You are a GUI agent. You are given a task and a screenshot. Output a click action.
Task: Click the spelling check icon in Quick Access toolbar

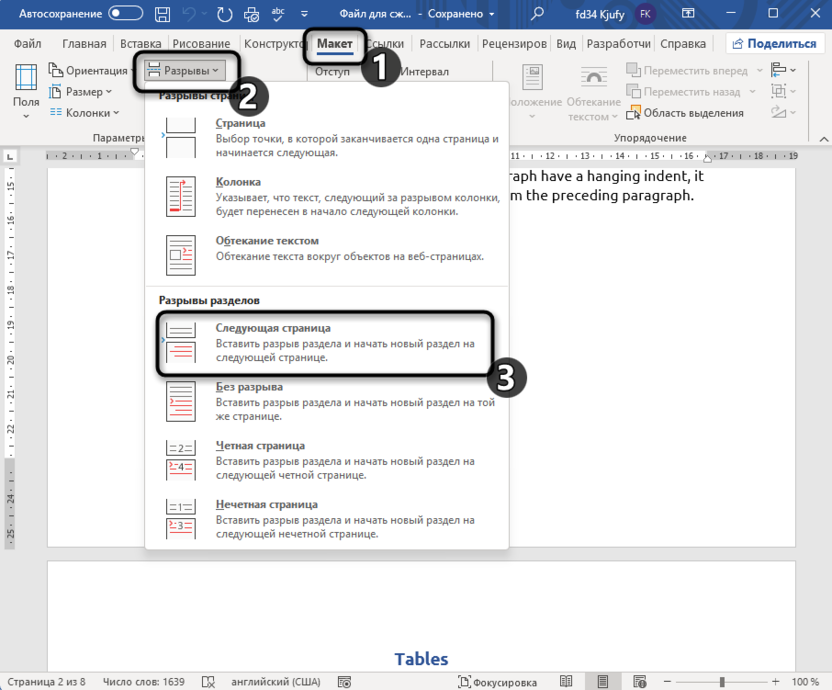pos(280,14)
